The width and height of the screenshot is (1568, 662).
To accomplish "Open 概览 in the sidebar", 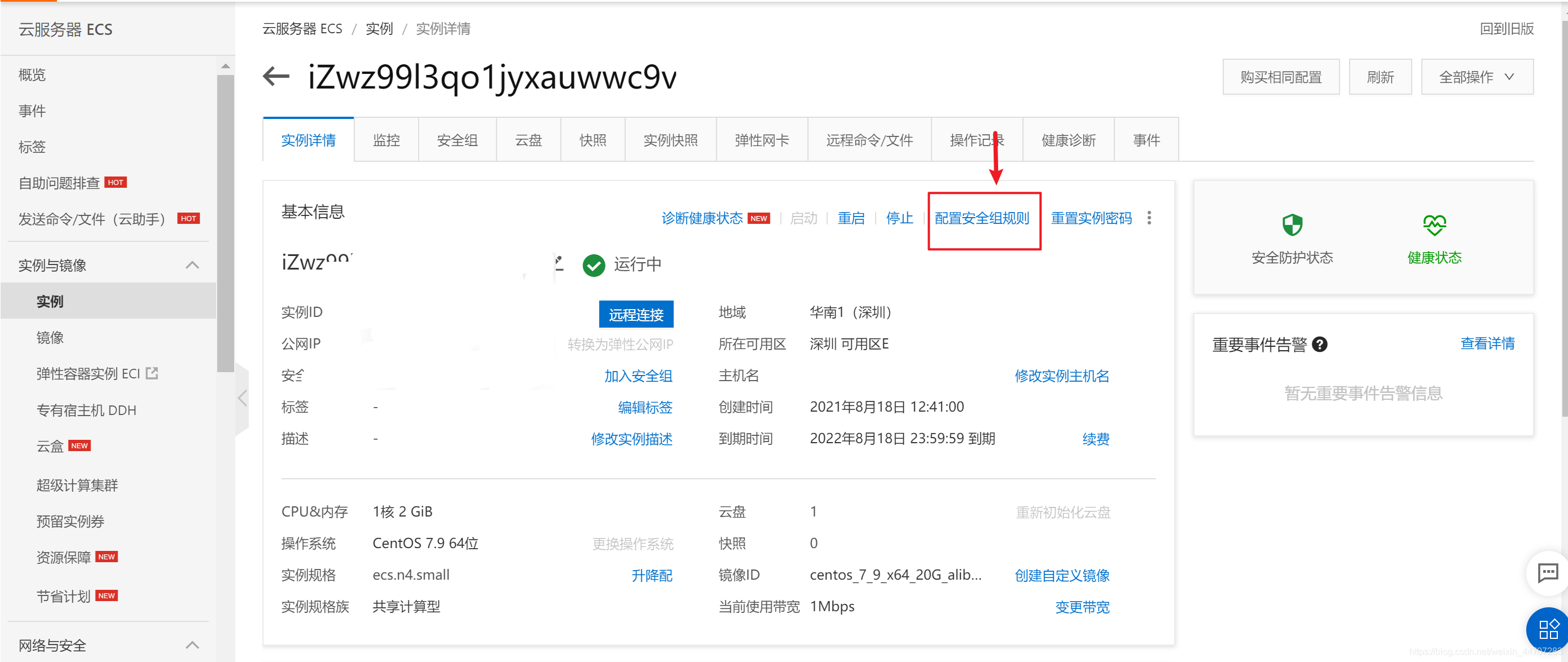I will point(32,75).
